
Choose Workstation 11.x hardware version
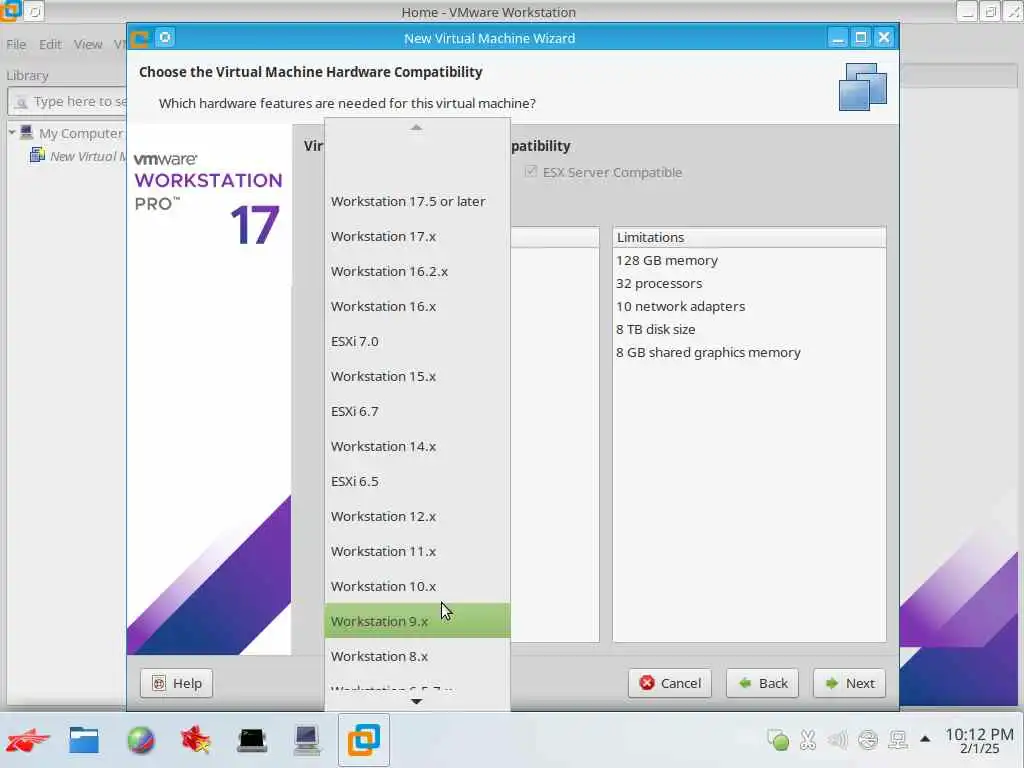(x=417, y=552)
